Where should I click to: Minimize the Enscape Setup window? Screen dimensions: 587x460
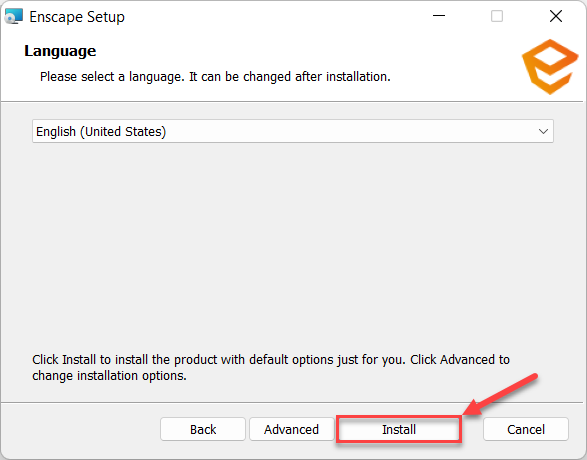point(439,16)
